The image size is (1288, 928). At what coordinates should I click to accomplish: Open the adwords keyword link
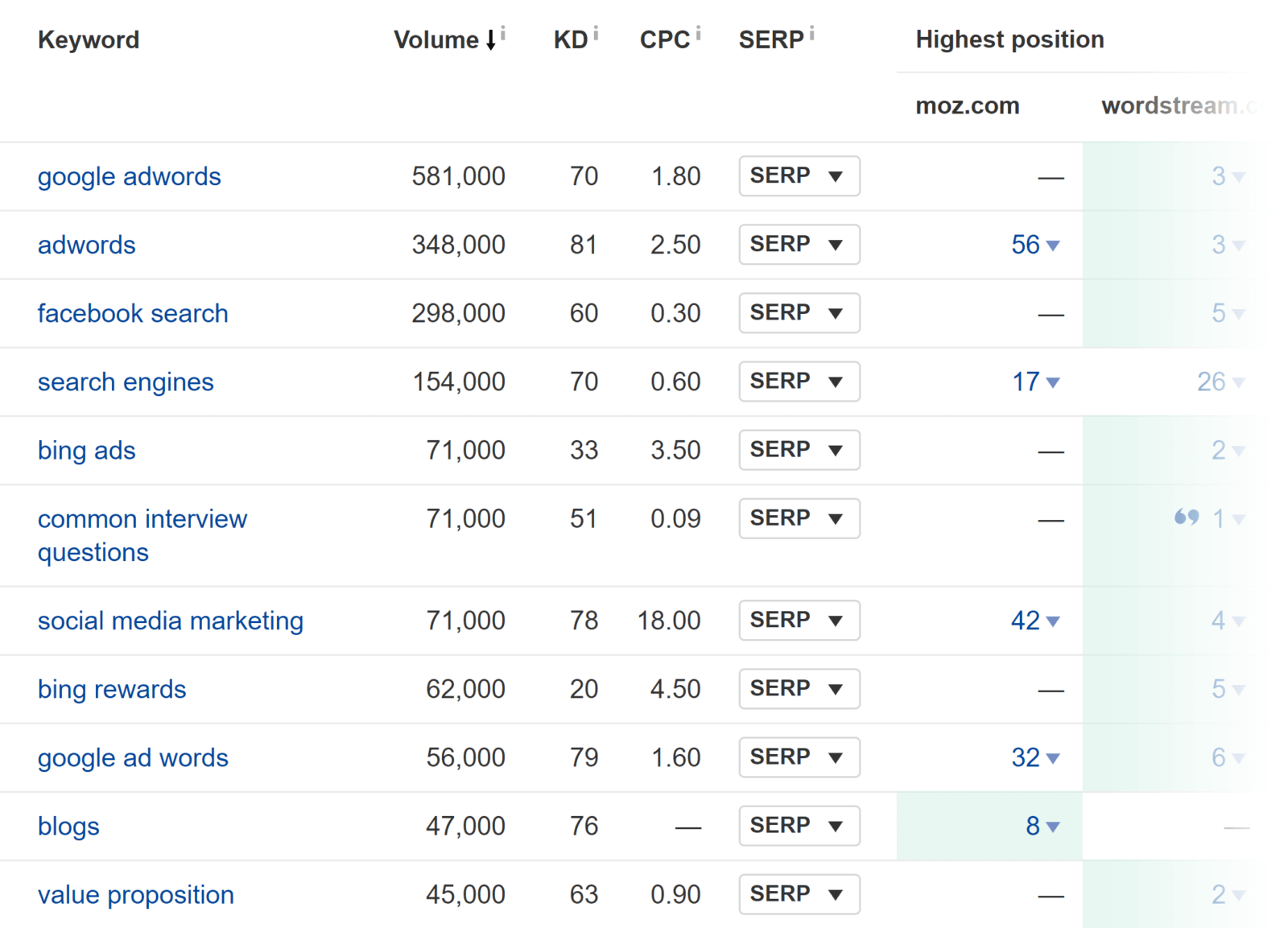click(x=87, y=245)
